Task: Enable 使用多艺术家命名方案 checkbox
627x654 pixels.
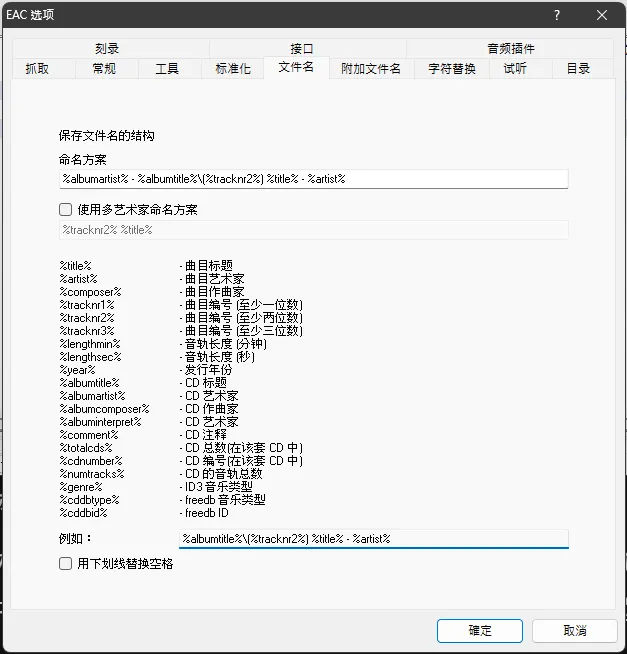Action: click(x=65, y=209)
